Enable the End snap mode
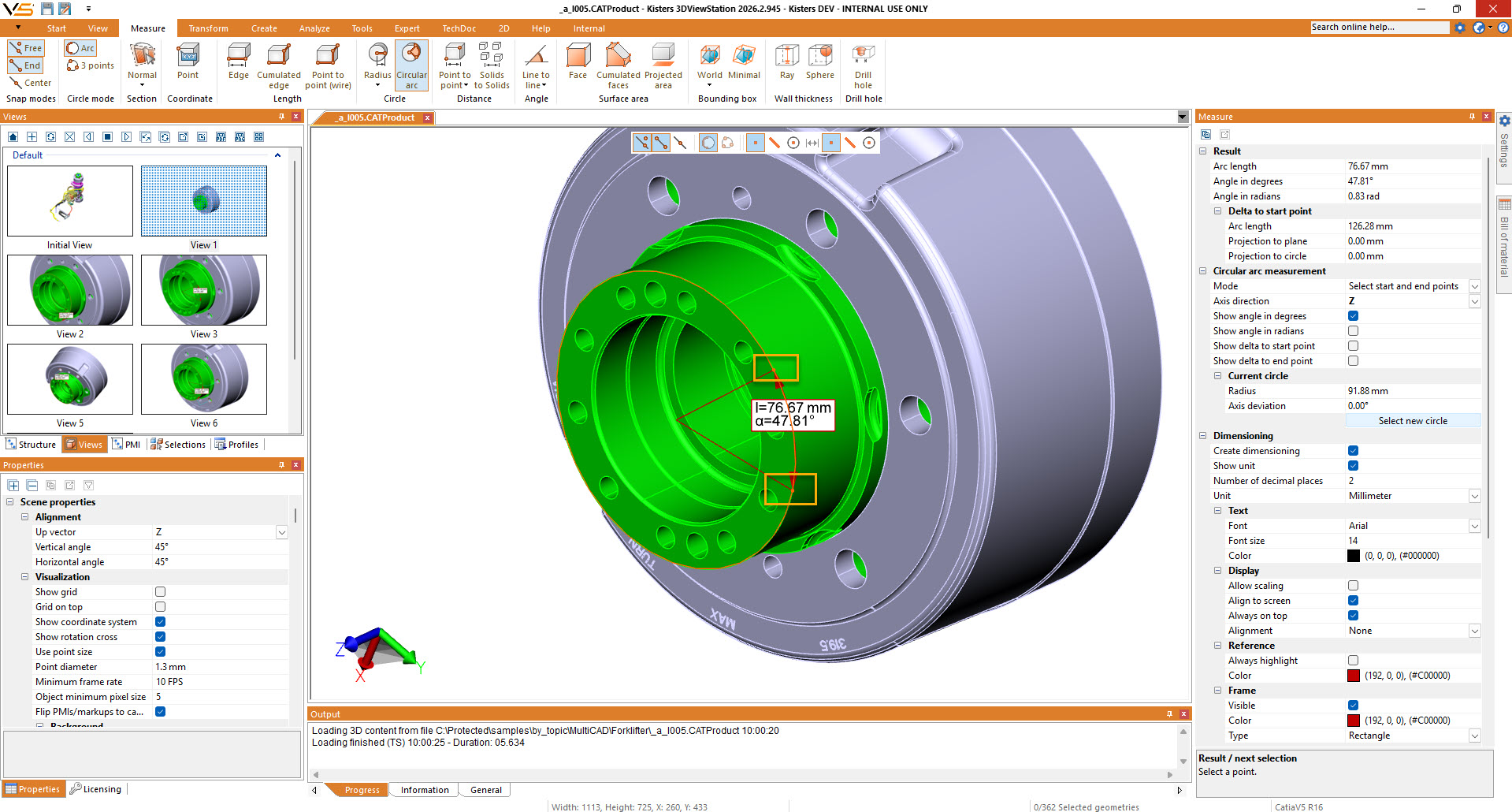 click(26, 65)
